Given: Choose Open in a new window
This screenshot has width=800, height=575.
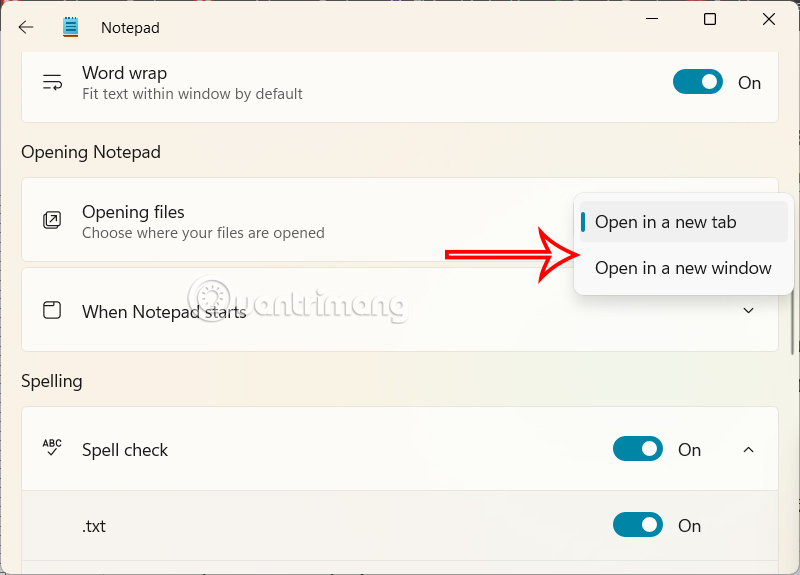Looking at the screenshot, I should click(684, 268).
